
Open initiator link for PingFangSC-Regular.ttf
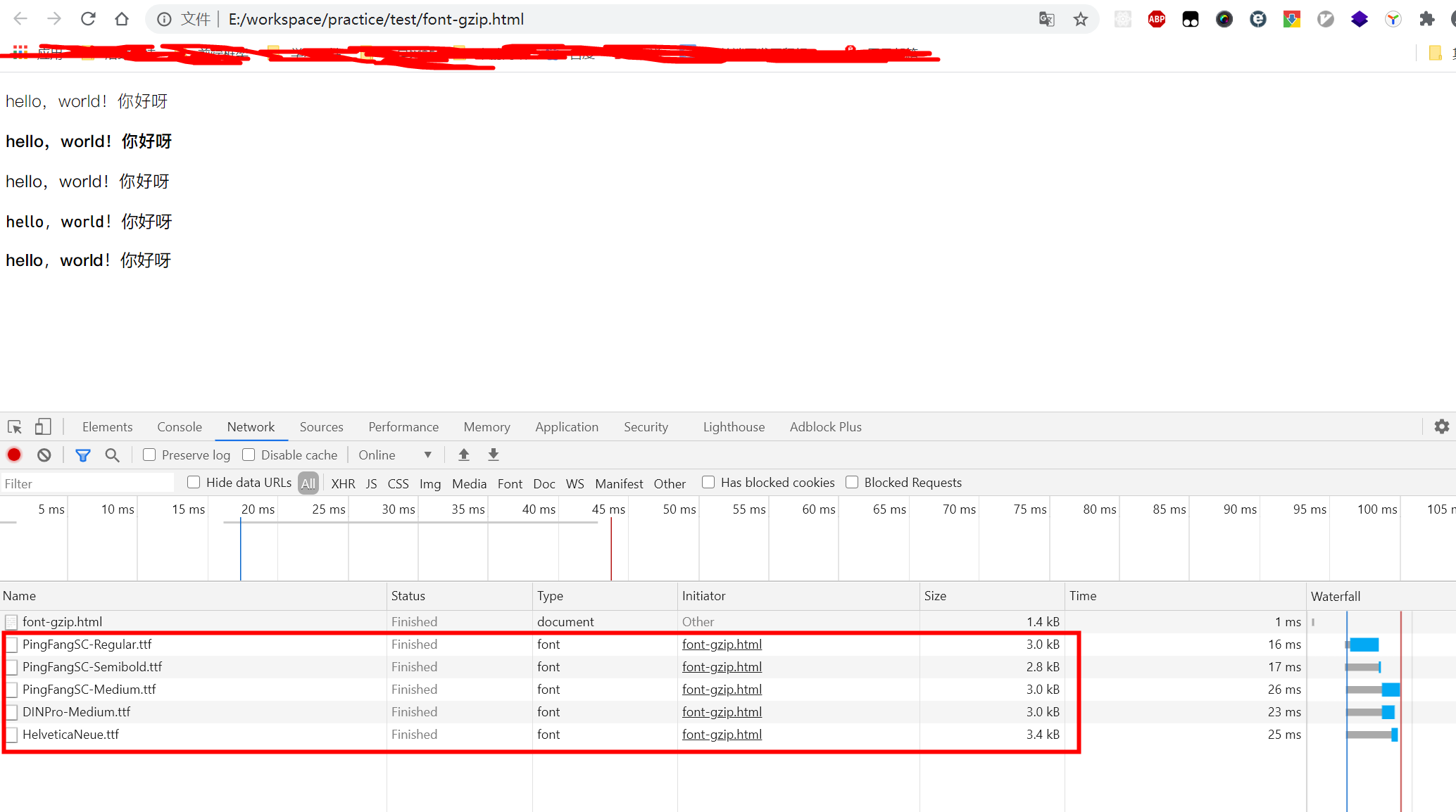click(x=722, y=644)
